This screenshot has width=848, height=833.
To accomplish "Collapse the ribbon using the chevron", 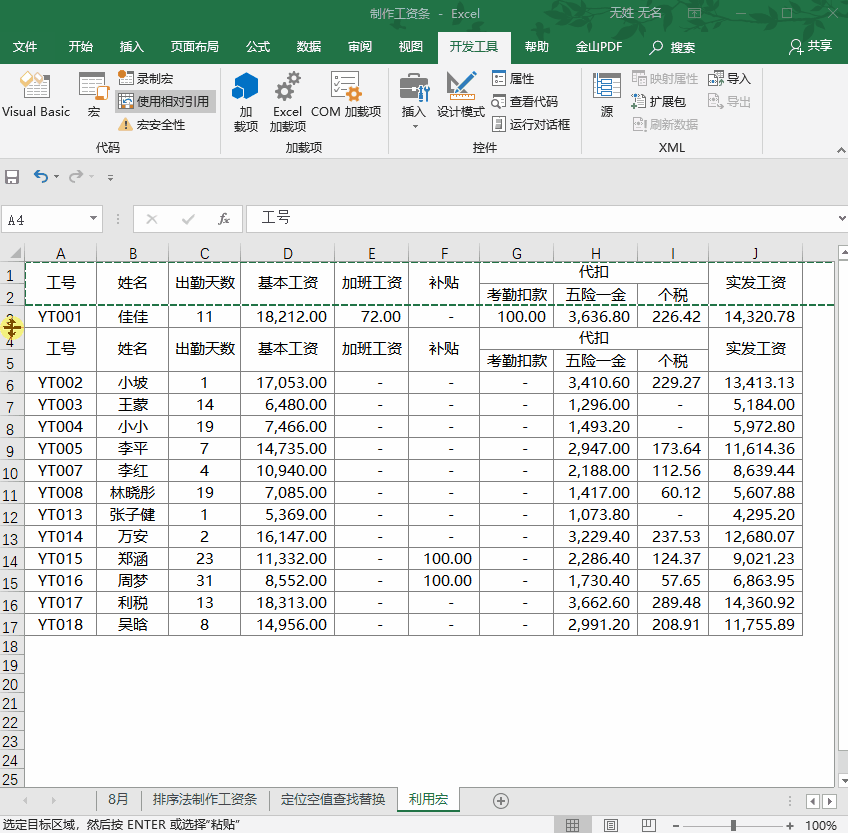I will pyautogui.click(x=841, y=150).
